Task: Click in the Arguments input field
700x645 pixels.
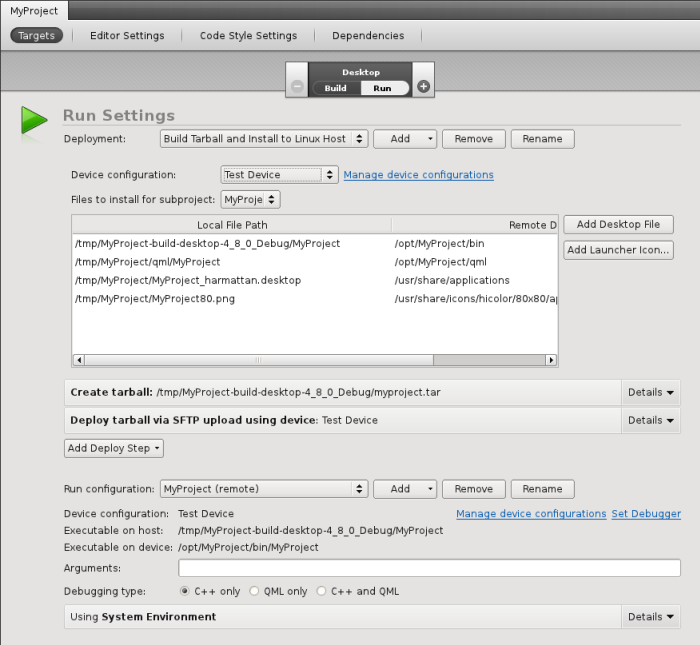Action: [429, 568]
